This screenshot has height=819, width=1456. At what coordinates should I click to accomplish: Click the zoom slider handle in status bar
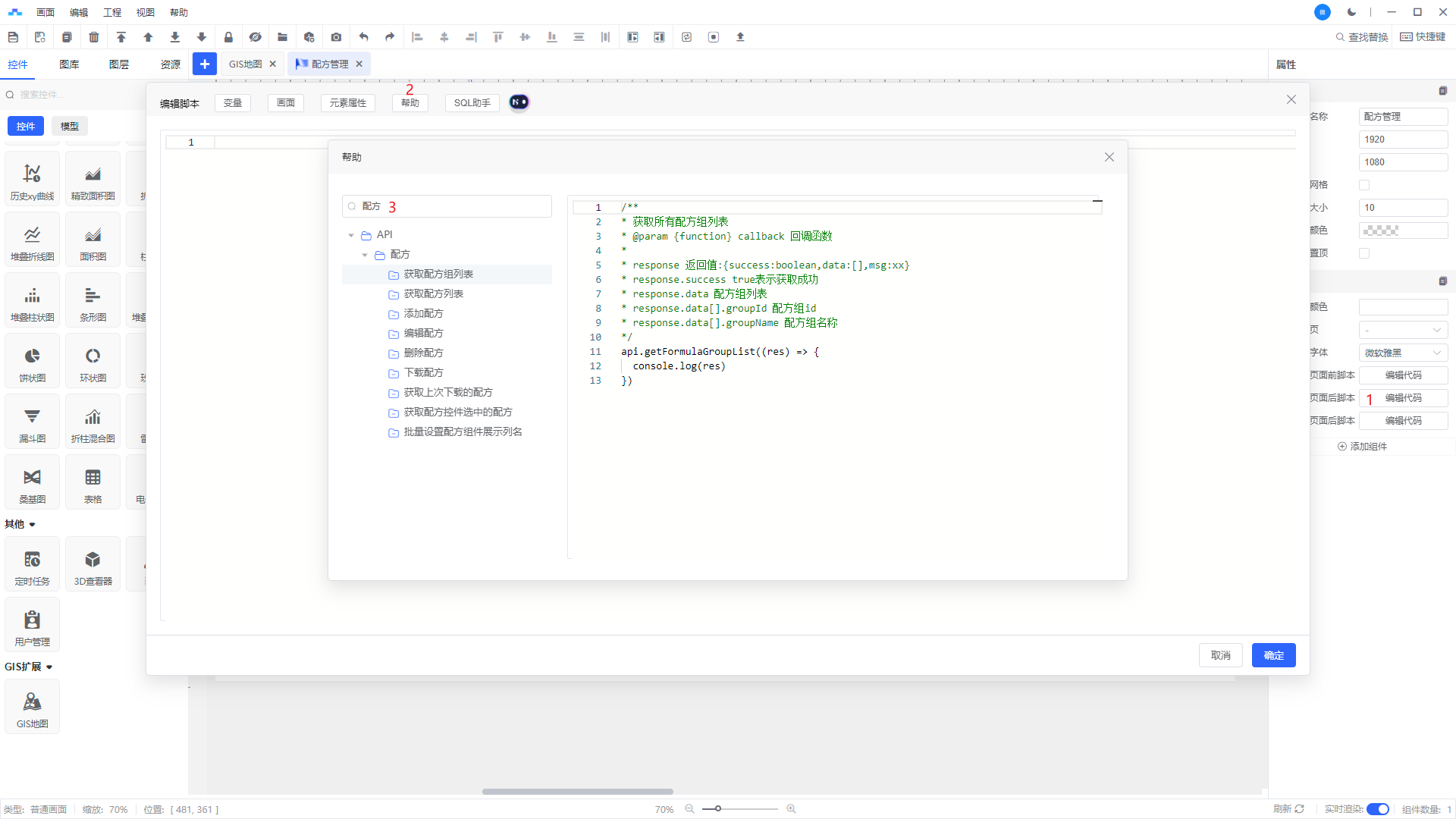pyautogui.click(x=717, y=809)
